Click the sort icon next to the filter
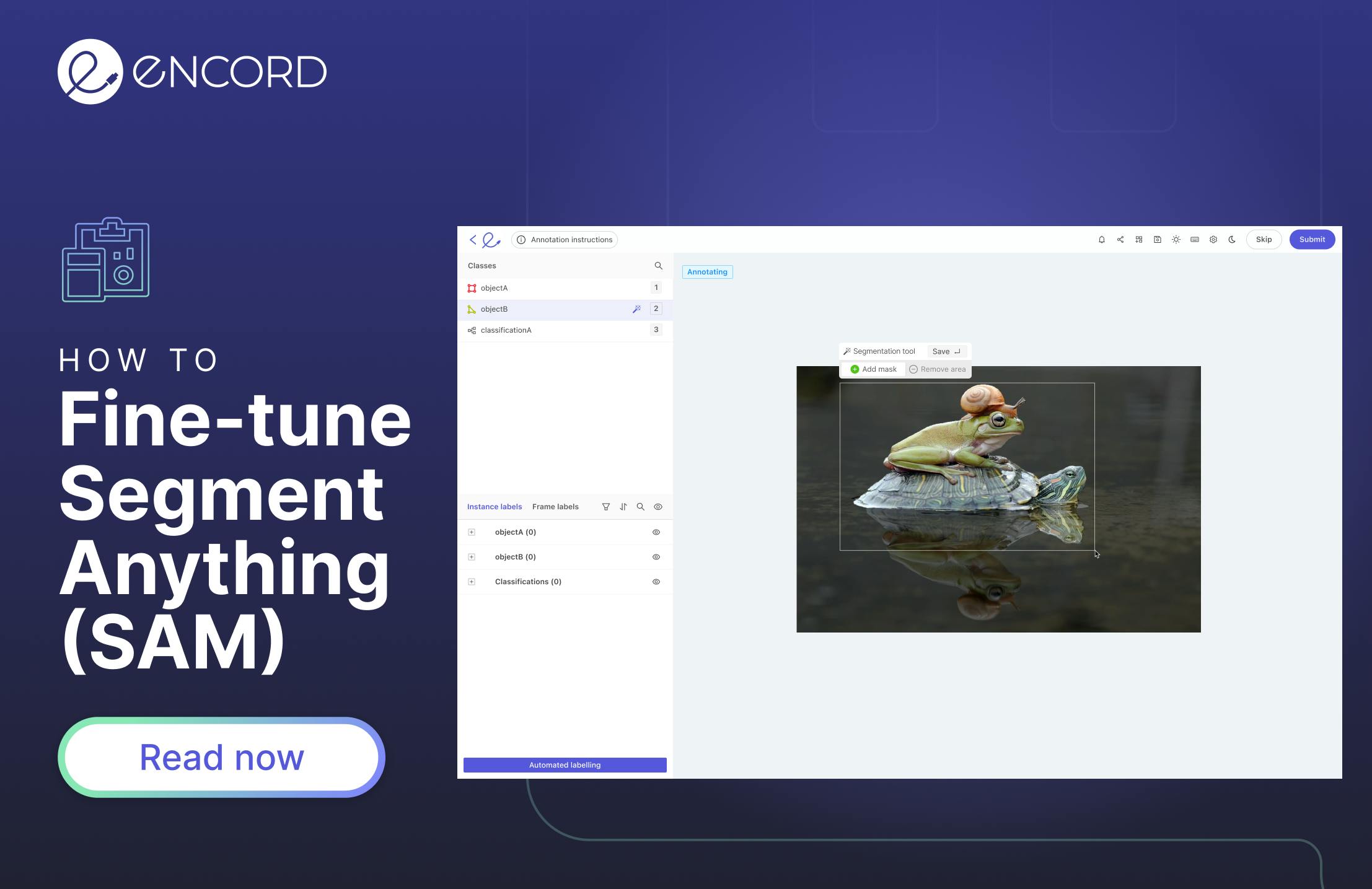 (623, 506)
